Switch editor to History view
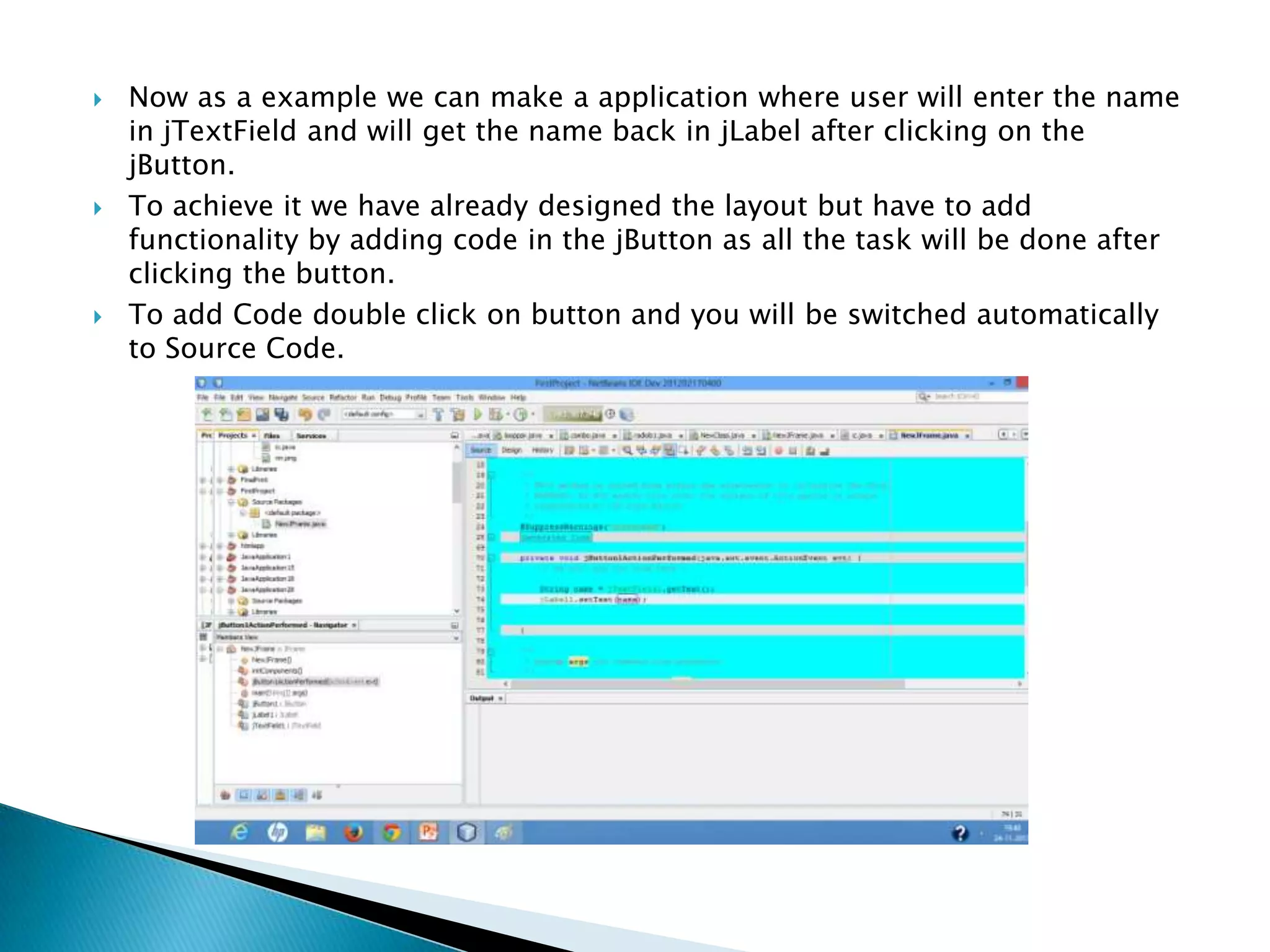Screen dimensions: 1270x952 [x=543, y=451]
